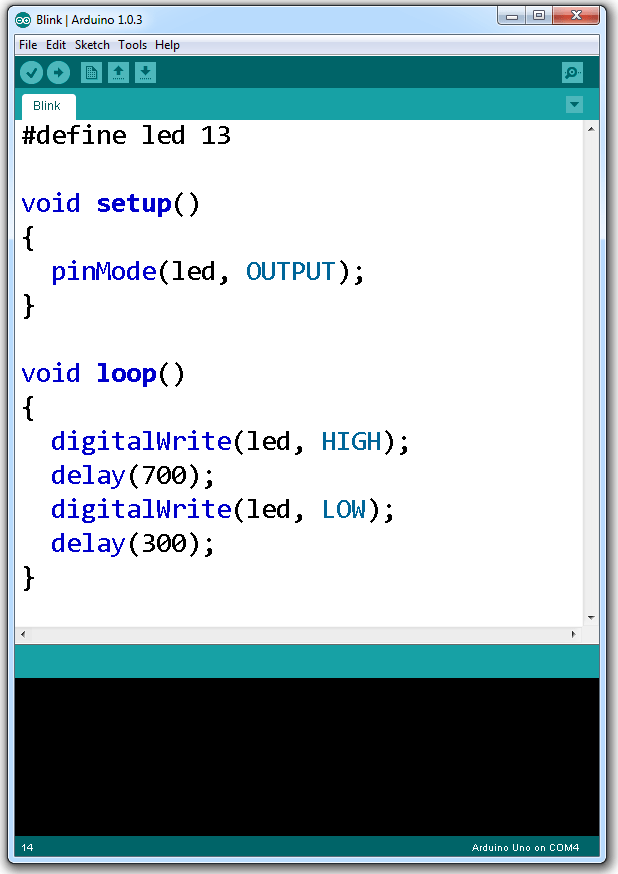
Task: Click the 'LOW' constant
Action: point(344,510)
